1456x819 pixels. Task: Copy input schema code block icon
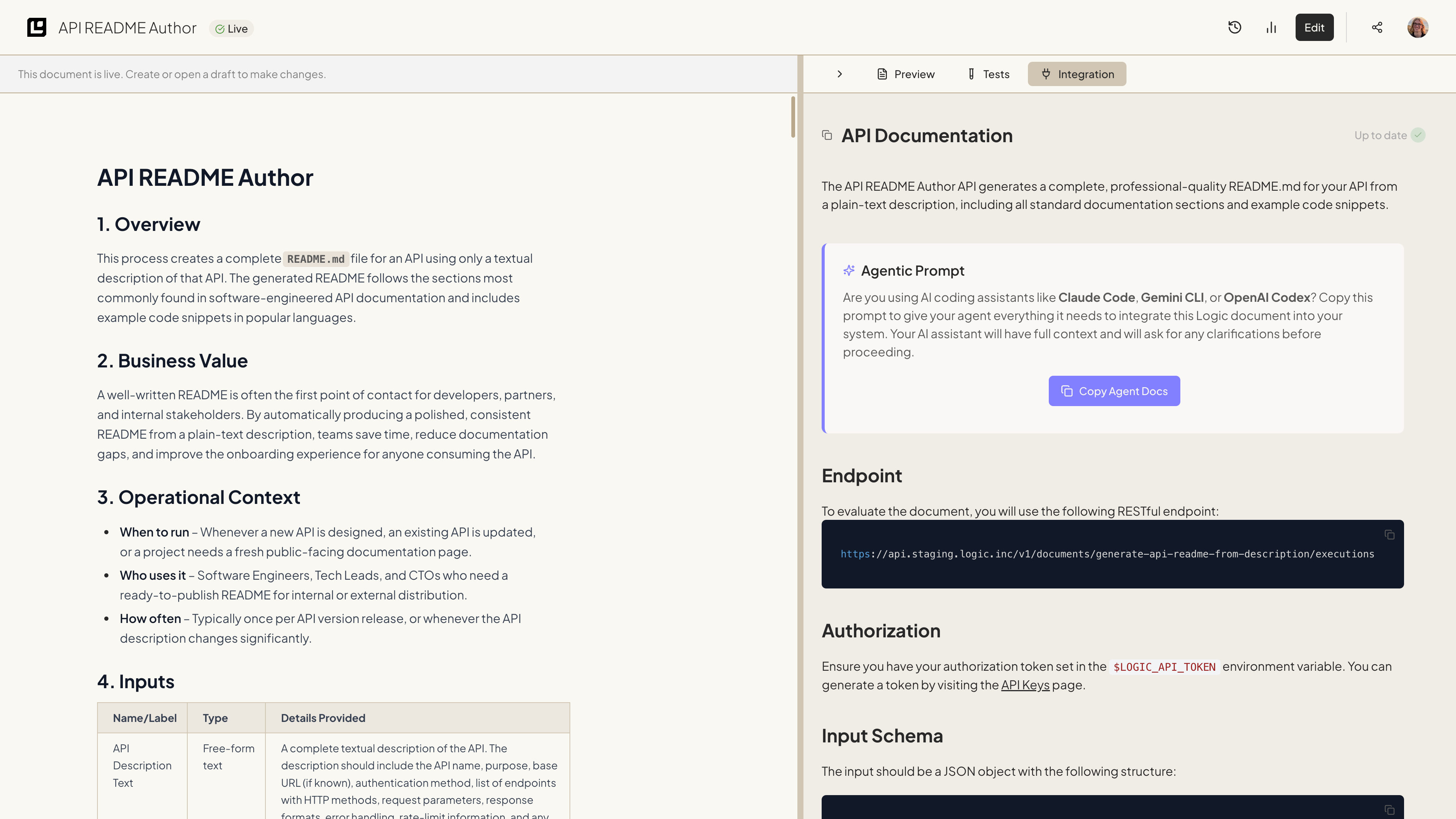pyautogui.click(x=1389, y=810)
